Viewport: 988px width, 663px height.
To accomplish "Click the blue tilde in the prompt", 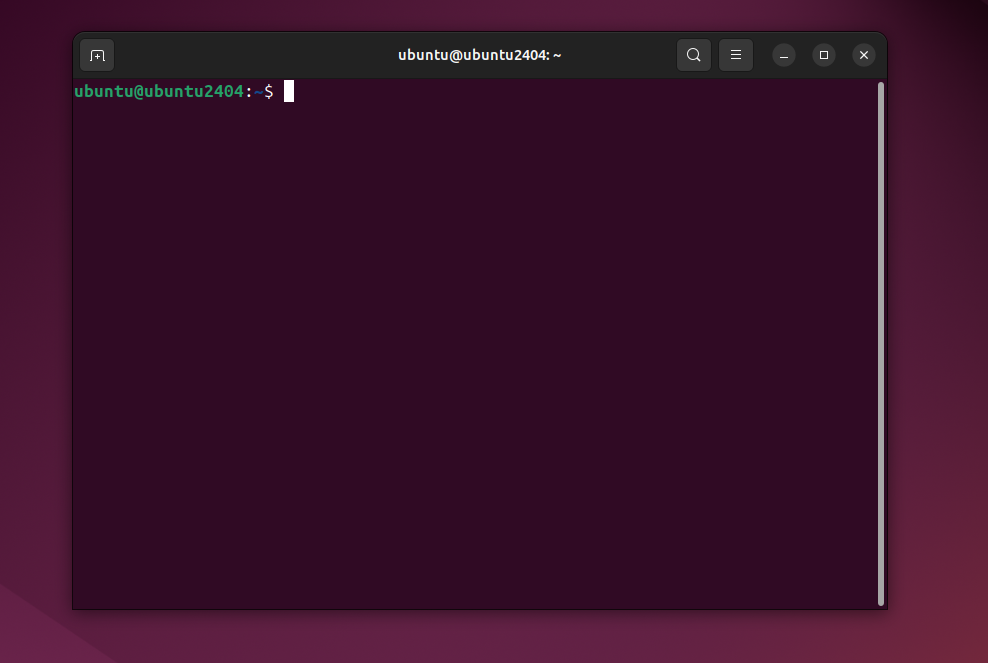I will 258,92.
